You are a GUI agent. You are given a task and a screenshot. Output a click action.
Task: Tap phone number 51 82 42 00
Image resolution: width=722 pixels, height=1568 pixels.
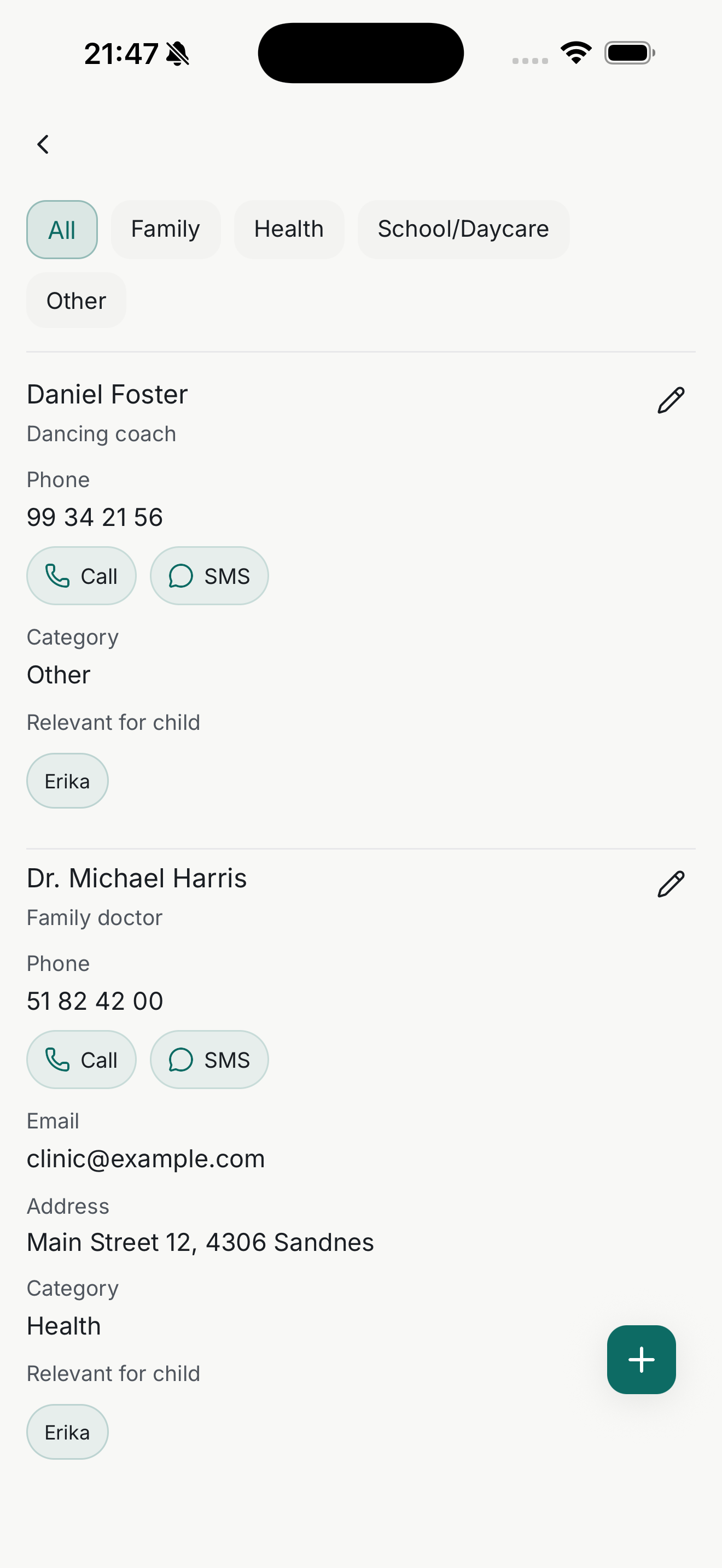[x=95, y=1001]
